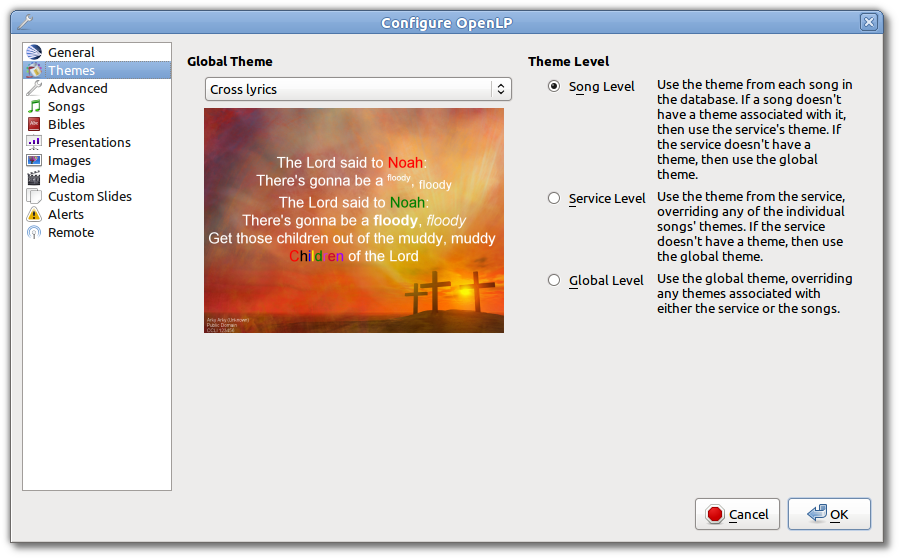Click the Media clapperboard icon
The width and height of the screenshot is (900, 559).
34,179
